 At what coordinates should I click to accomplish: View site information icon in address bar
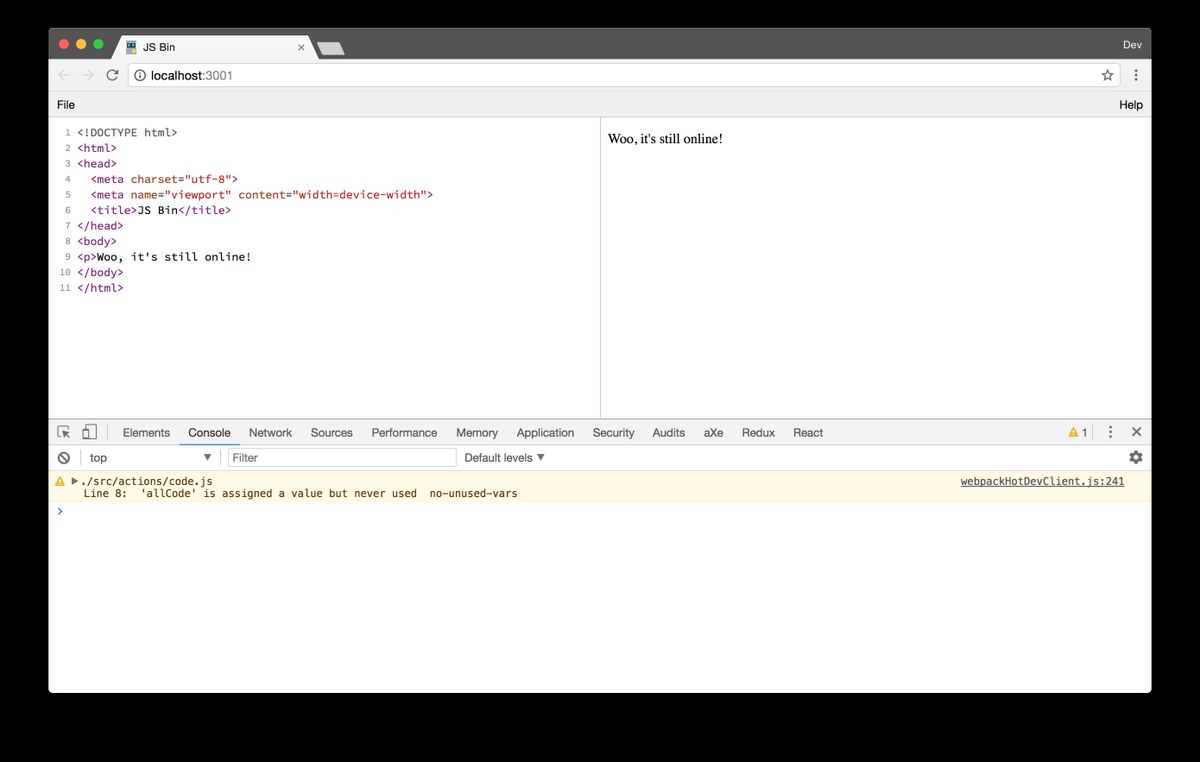pos(140,75)
